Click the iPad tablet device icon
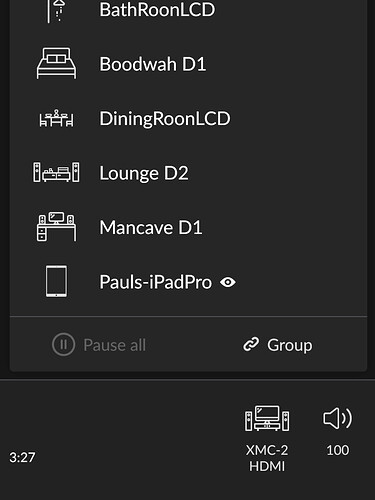Image resolution: width=375 pixels, height=500 pixels. pyautogui.click(x=56, y=281)
